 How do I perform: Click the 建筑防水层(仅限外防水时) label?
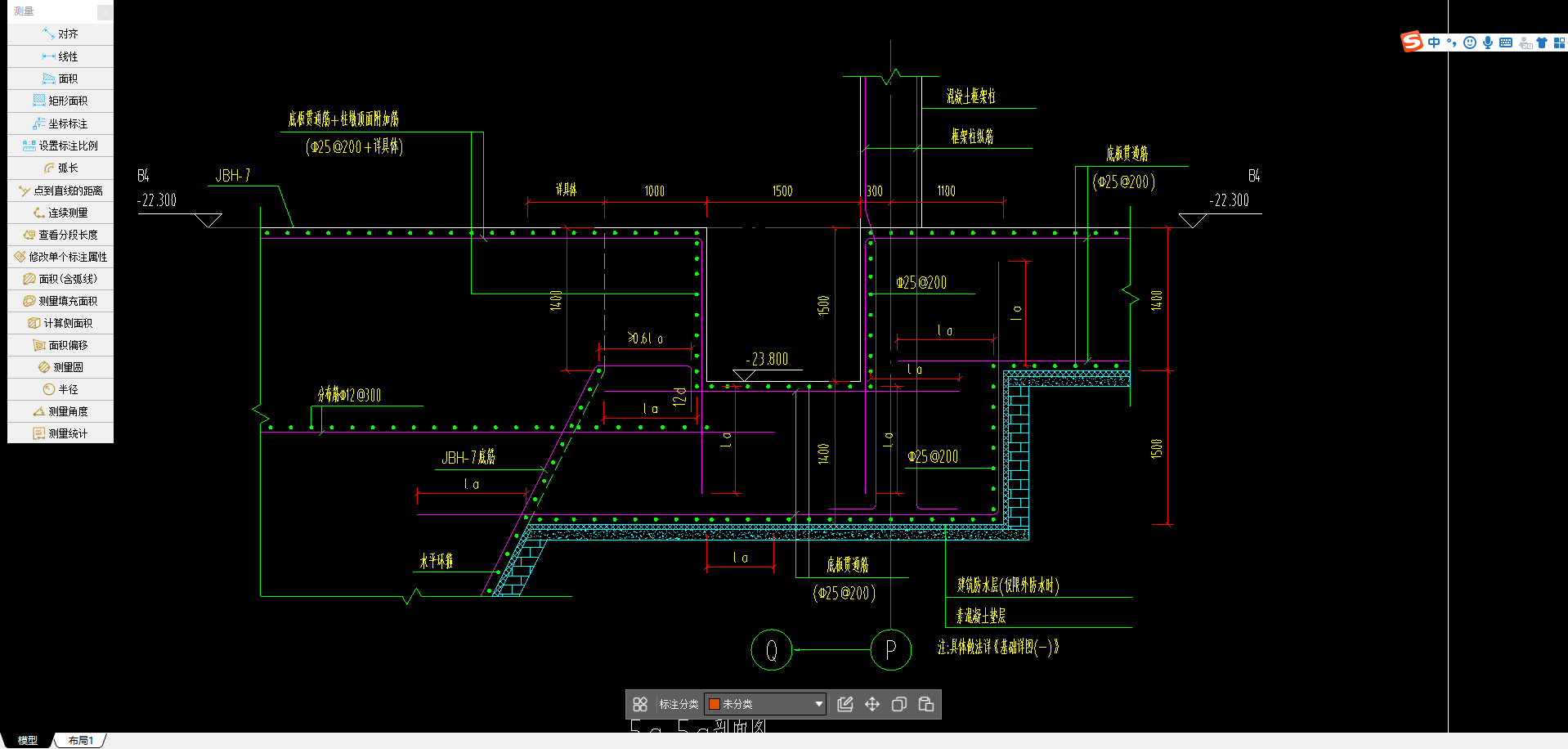[x=1008, y=585]
